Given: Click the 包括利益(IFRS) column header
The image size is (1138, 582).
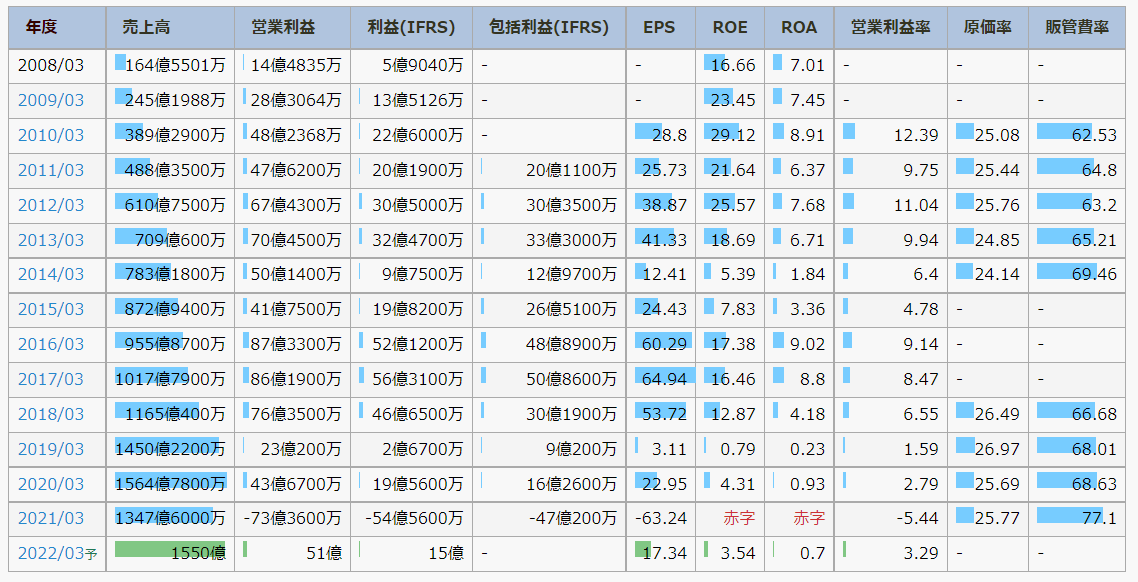Looking at the screenshot, I should (549, 28).
